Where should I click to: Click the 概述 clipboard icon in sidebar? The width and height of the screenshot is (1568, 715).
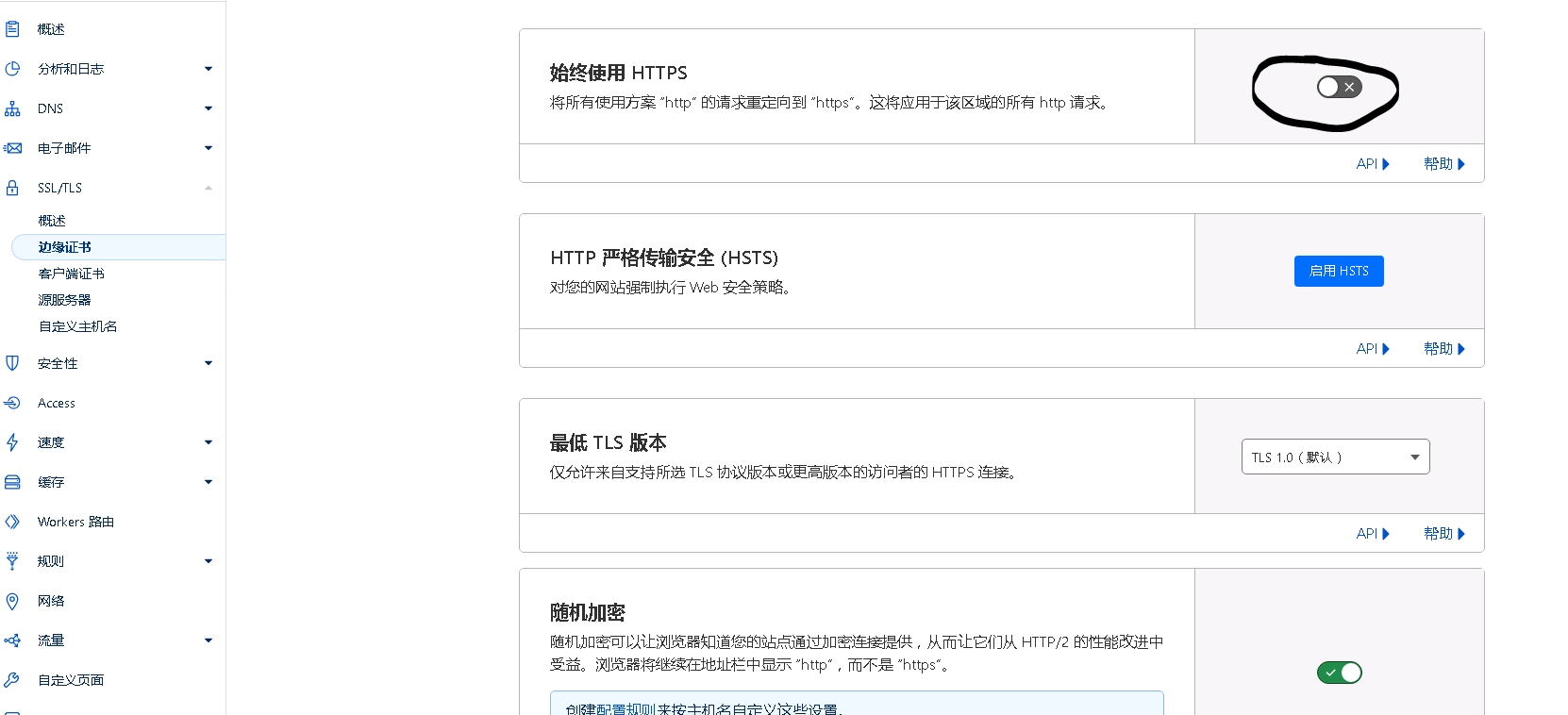point(12,29)
